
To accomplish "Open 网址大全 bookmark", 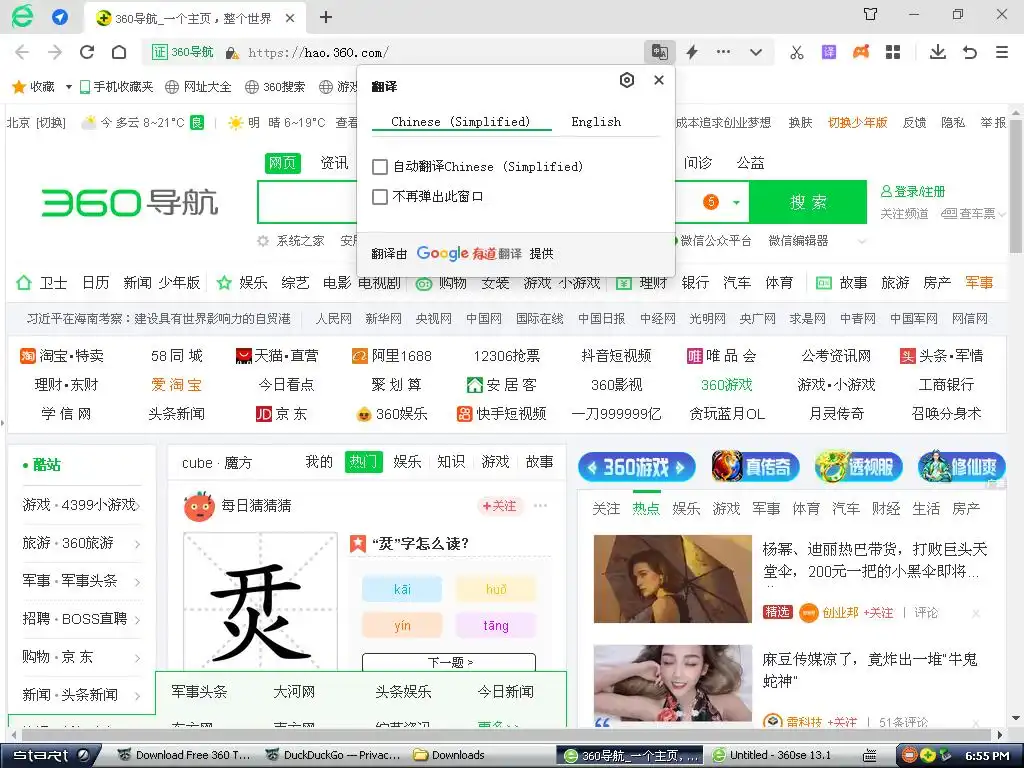I will coord(199,86).
